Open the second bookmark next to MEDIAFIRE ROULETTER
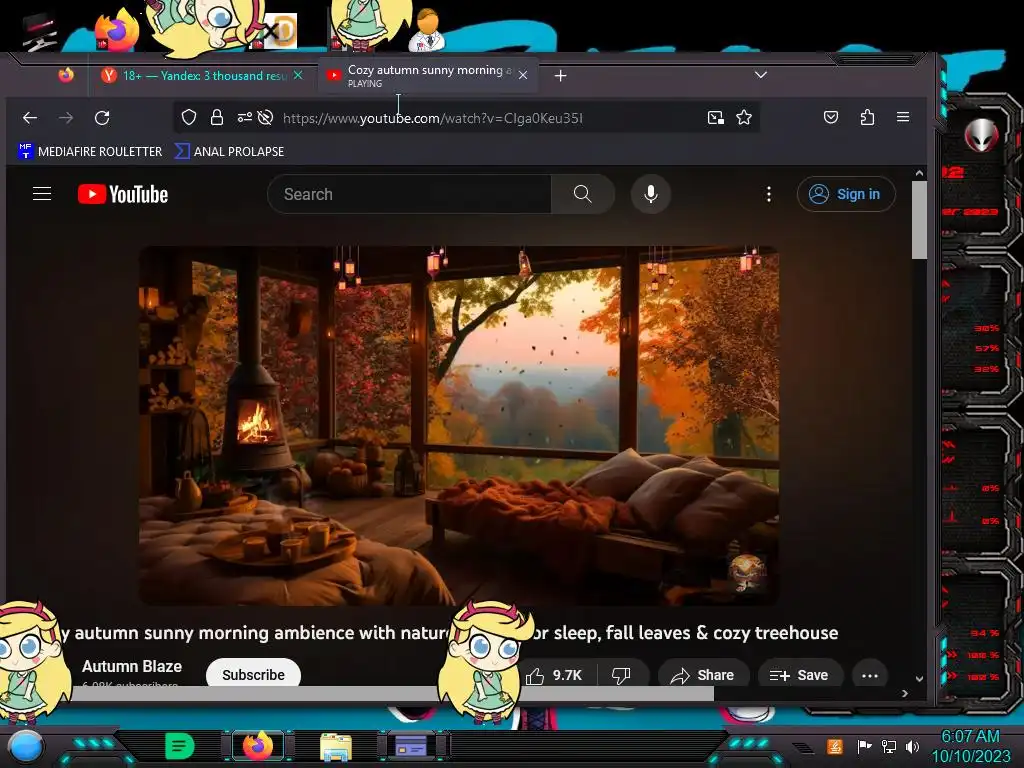Viewport: 1024px width, 768px height. (229, 152)
